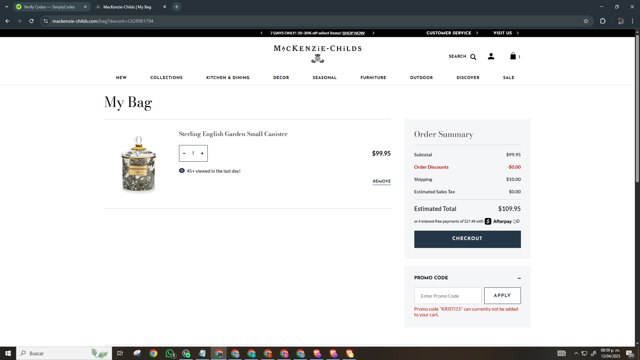640x360 pixels.
Task: Open the Kitchen & Dining menu
Action: (227, 78)
